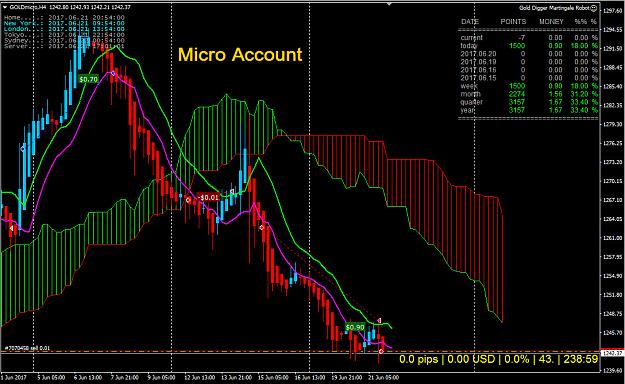Viewport: 625px width, 384px height.
Task: Click the 'current' row label
Action: (472, 37)
